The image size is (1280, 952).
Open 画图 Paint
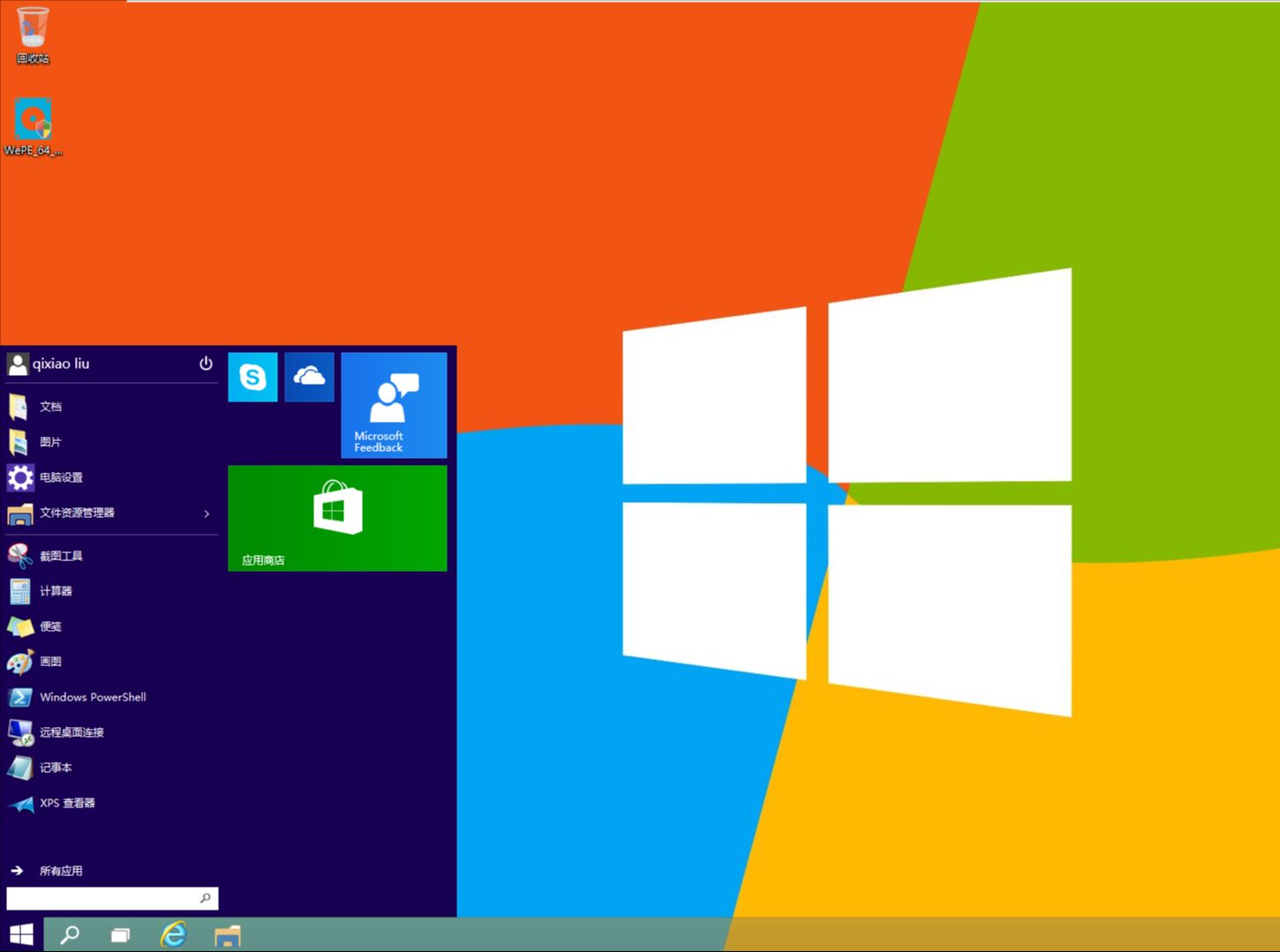pos(111,662)
